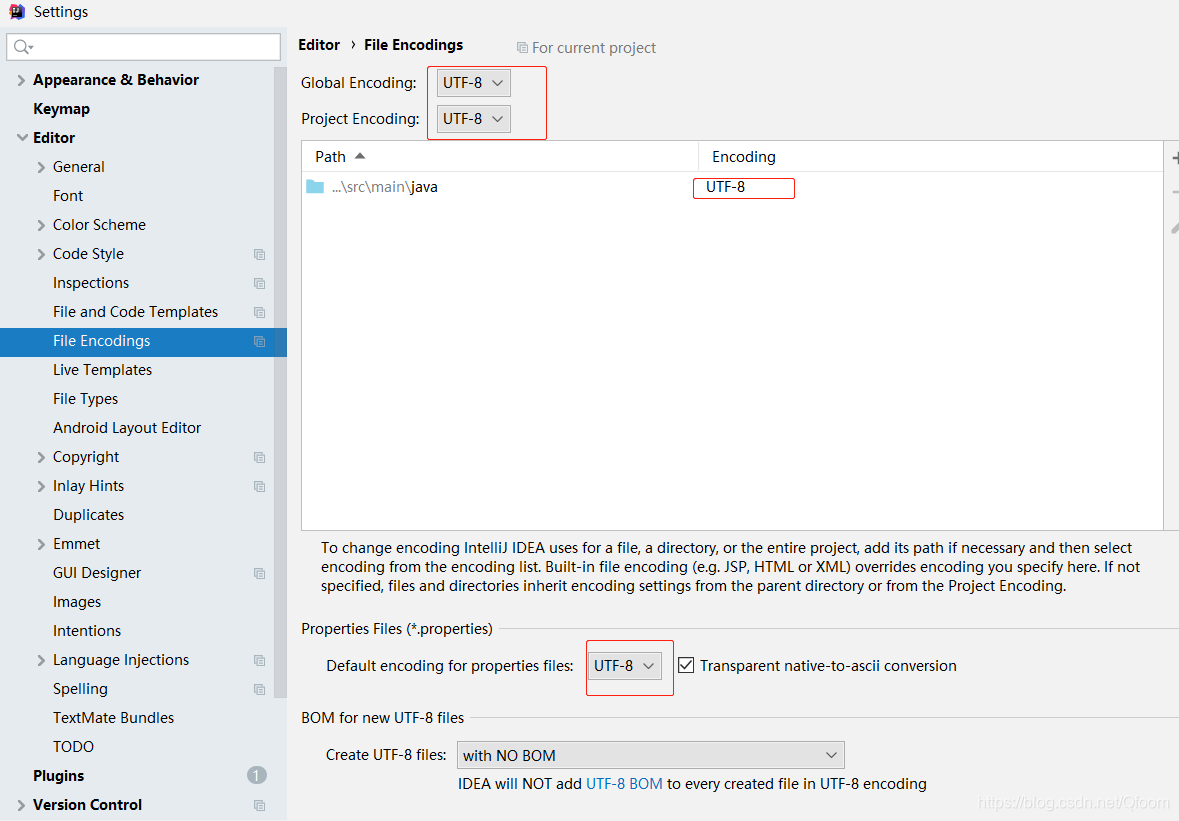1179x821 pixels.
Task: Open GUI Designer settings
Action: [97, 573]
